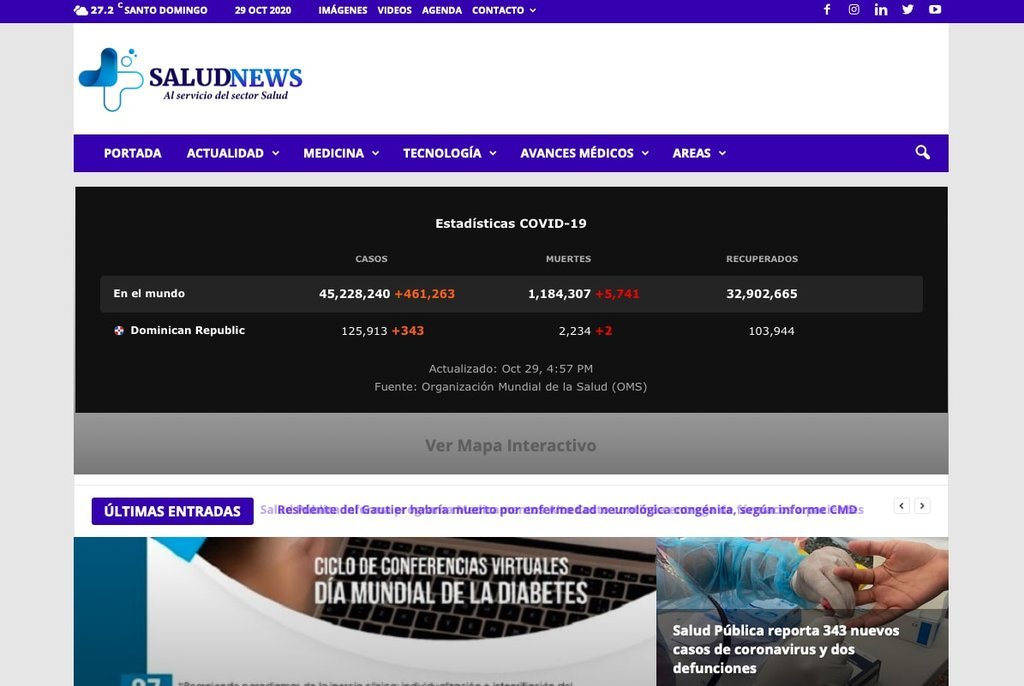Click the Casos column header
The image size is (1024, 686).
point(371,259)
